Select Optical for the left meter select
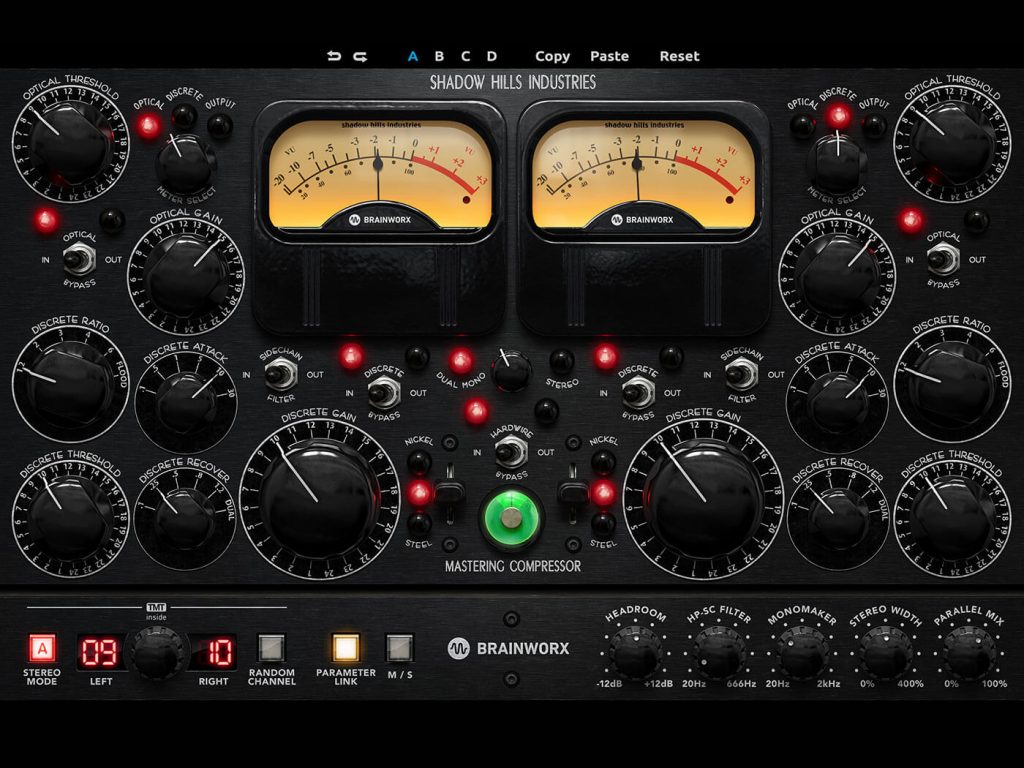1024x768 pixels. coord(148,122)
